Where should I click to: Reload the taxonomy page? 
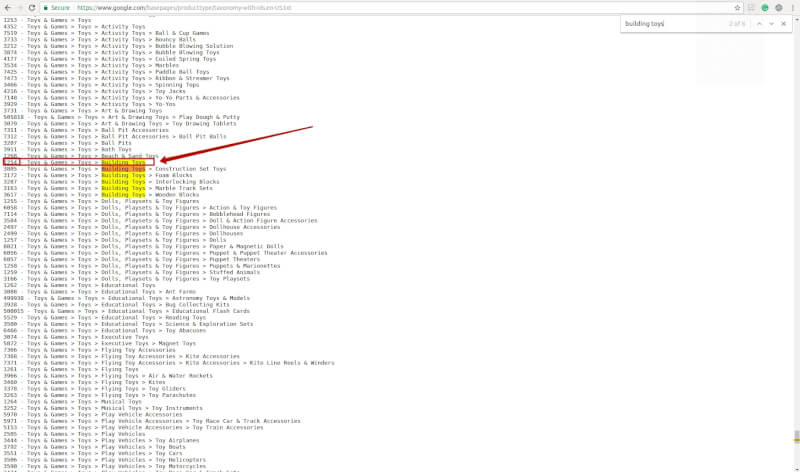click(33, 6)
